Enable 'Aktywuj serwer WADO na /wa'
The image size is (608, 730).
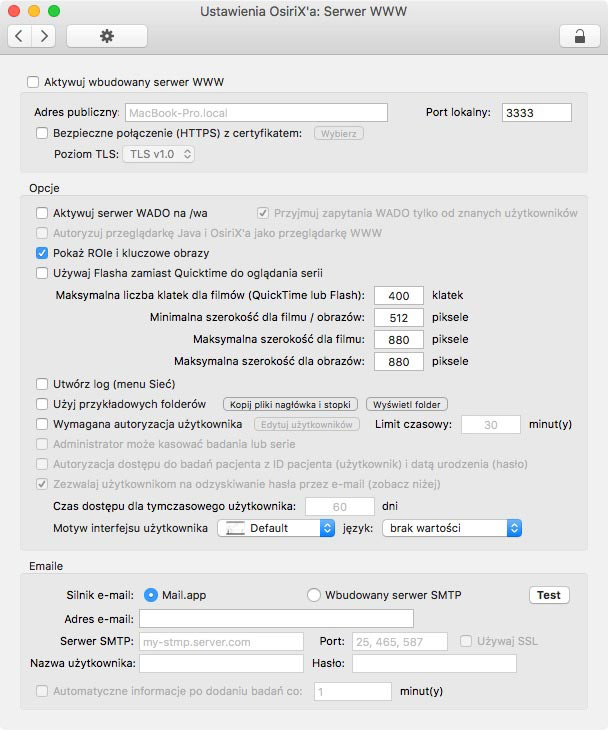coord(42,213)
